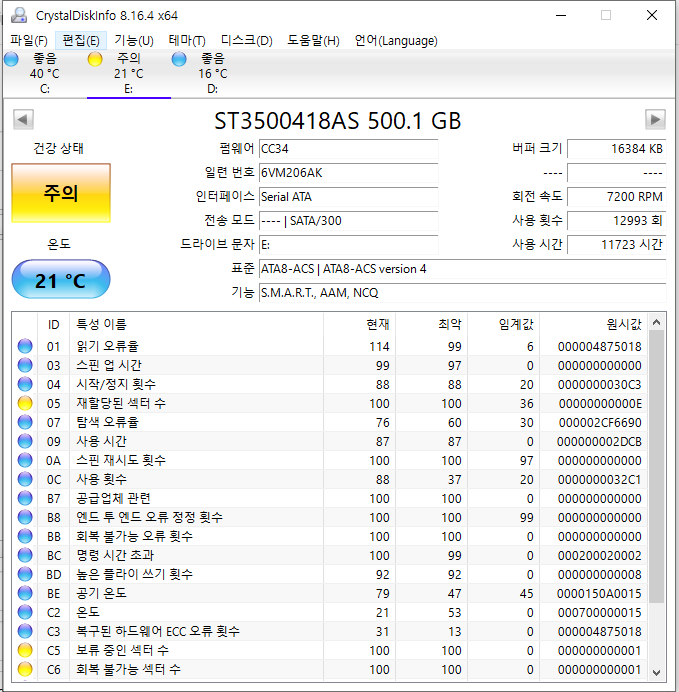Screen dimensions: 679x692
Task: Click the attribute list scrollbar thumb
Action: [x=656, y=466]
